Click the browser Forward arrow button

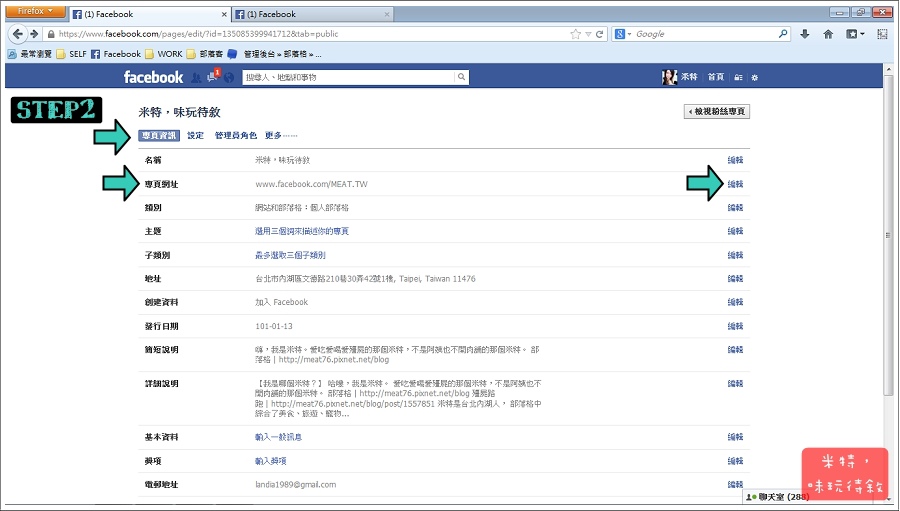pos(34,34)
